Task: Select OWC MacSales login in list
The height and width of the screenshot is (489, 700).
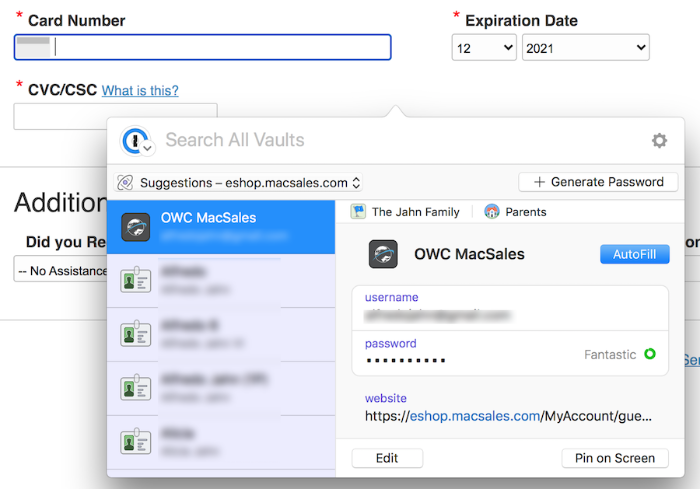Action: tap(220, 226)
